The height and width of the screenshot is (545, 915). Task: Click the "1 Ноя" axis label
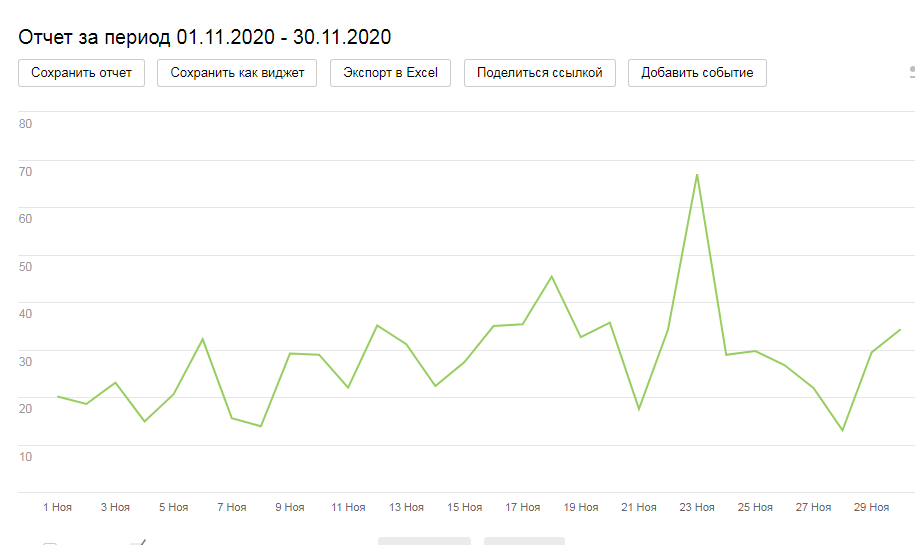[57, 508]
